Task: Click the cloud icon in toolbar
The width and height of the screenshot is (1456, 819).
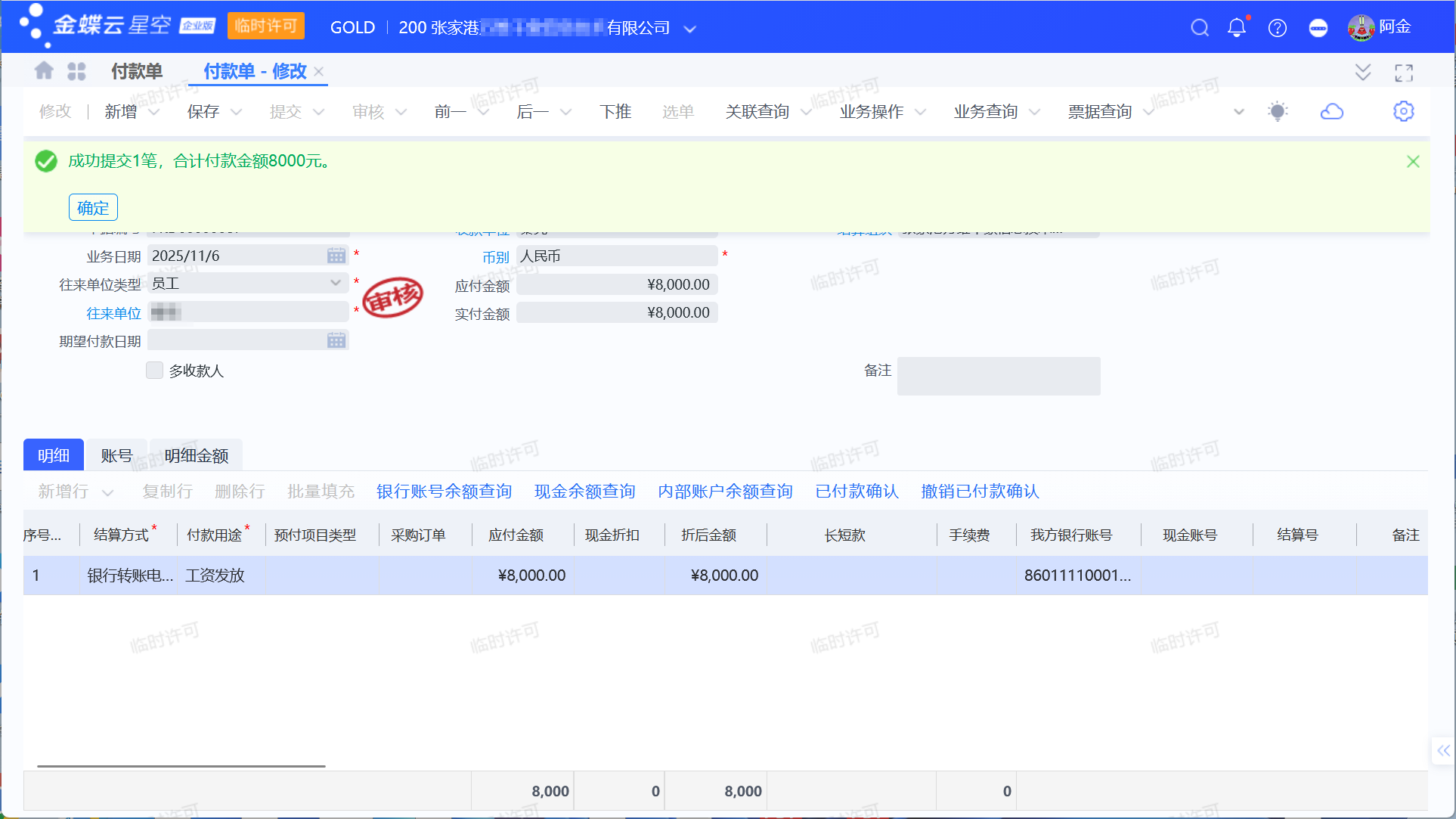Action: (x=1331, y=112)
